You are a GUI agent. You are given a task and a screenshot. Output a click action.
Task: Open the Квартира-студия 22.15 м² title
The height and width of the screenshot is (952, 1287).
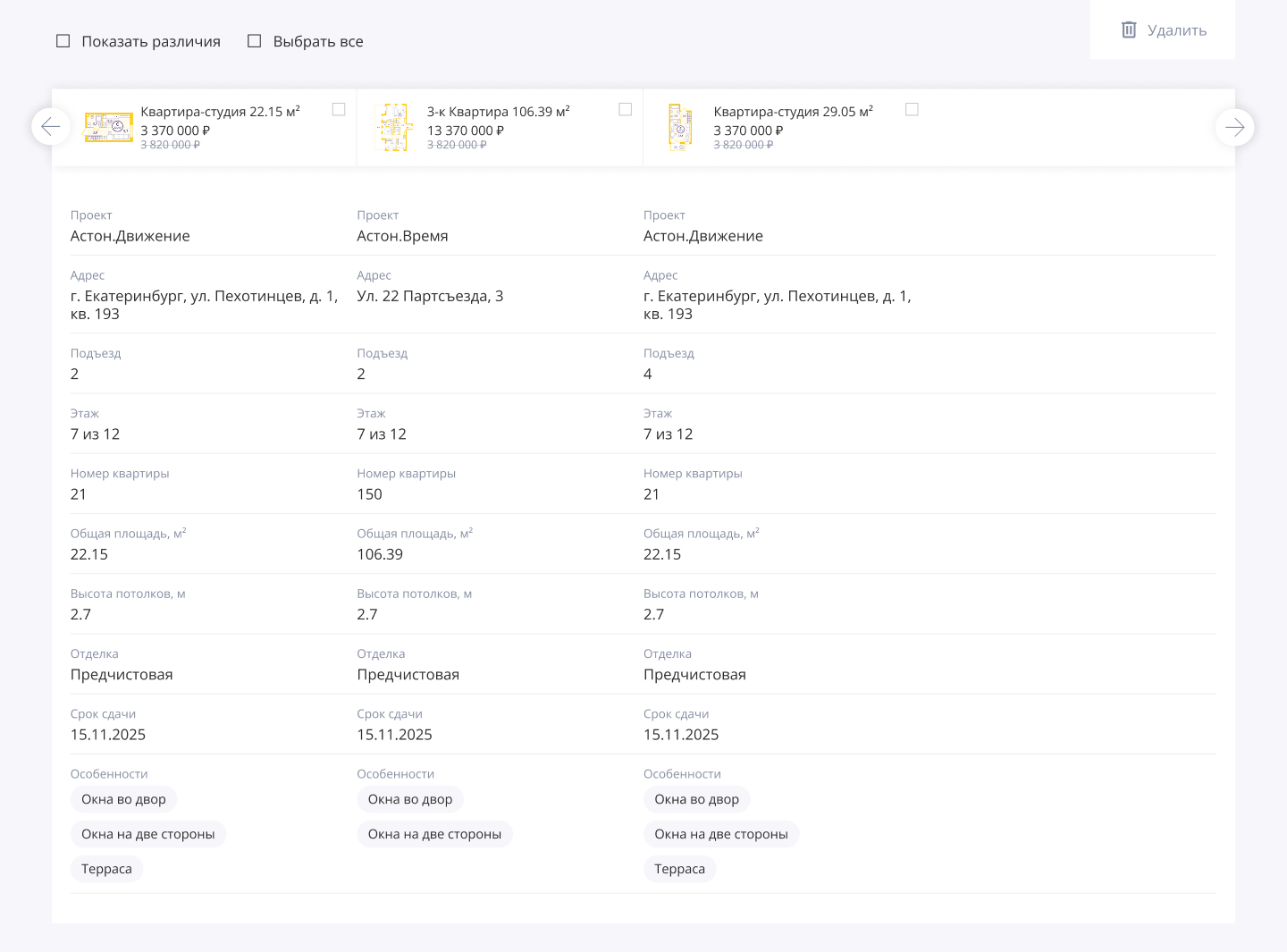220,112
